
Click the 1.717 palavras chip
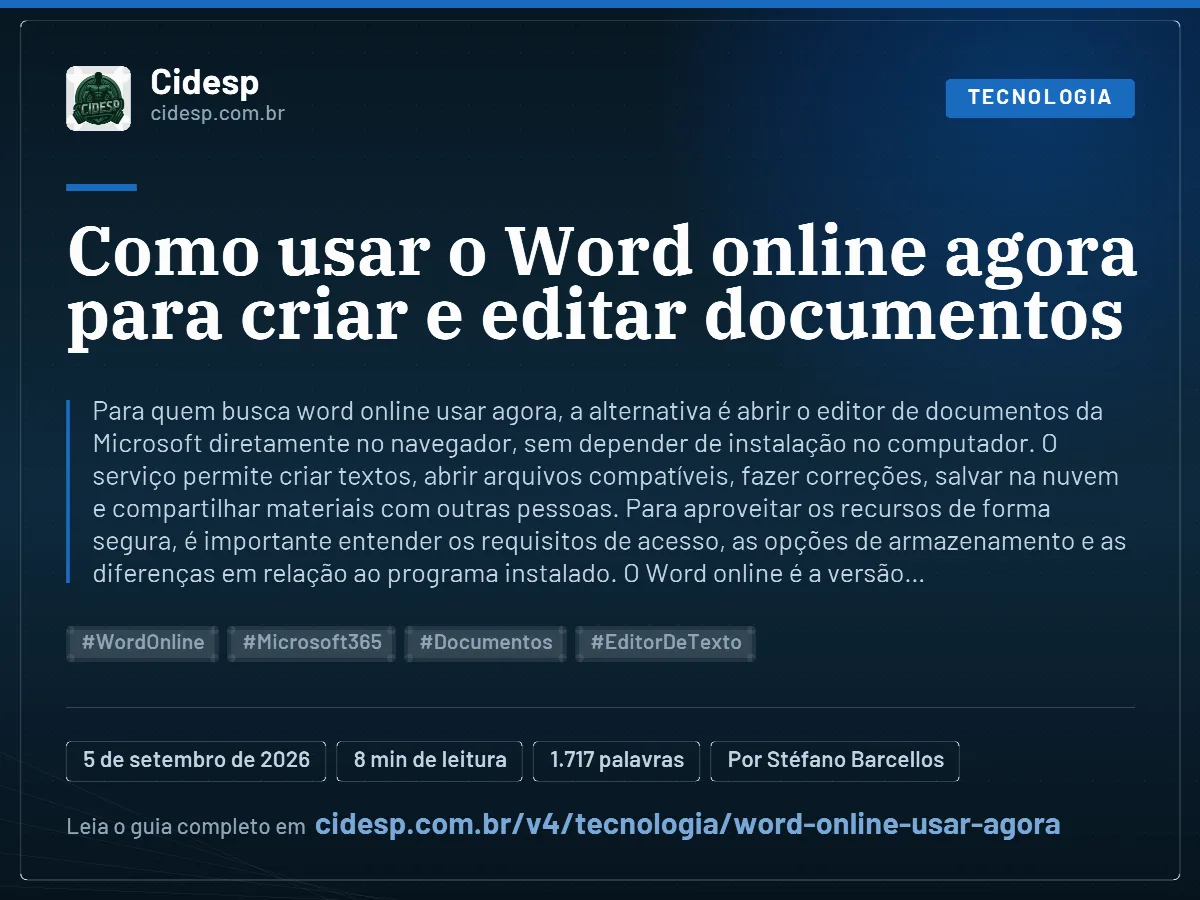[617, 760]
